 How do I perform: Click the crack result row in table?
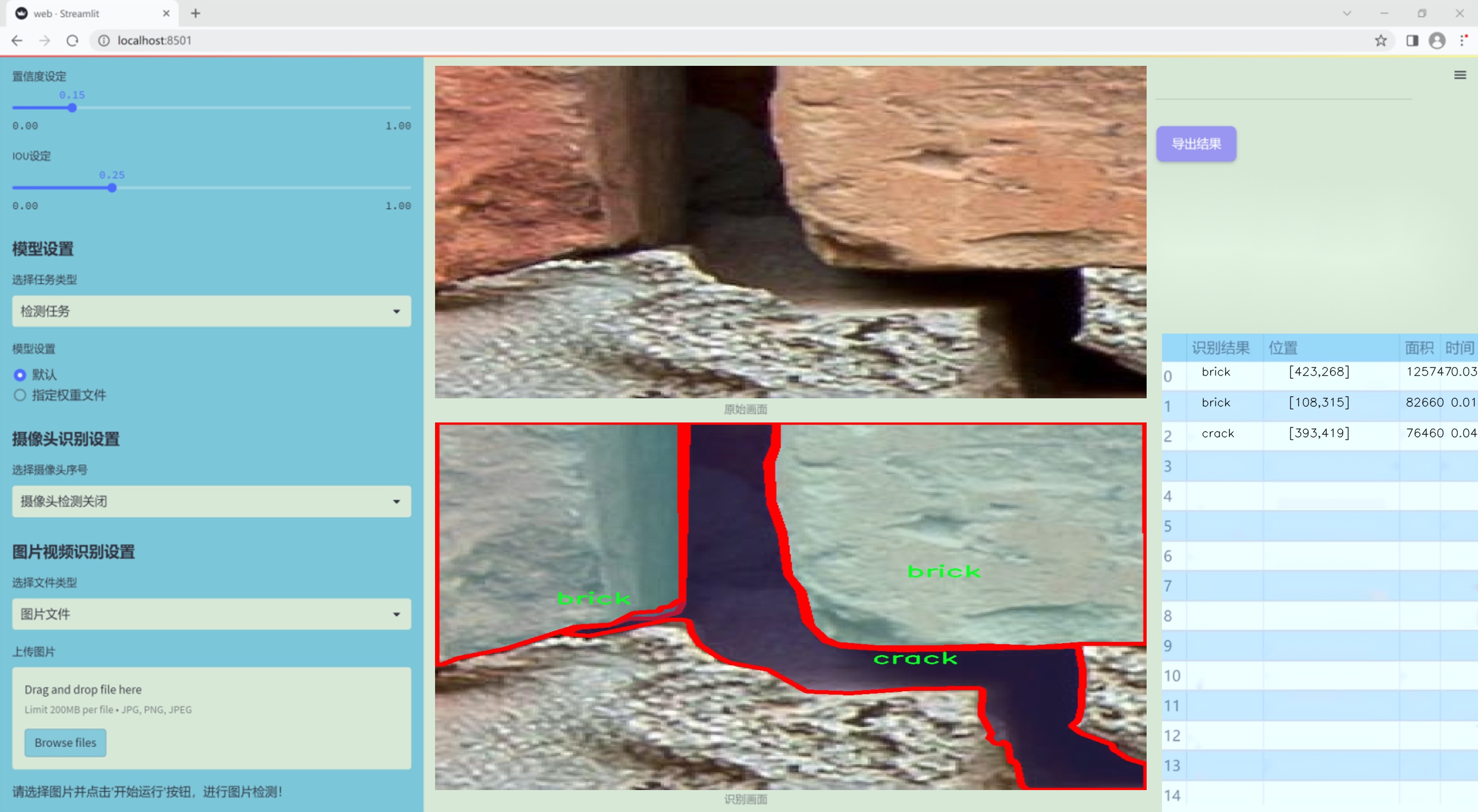tap(1217, 433)
